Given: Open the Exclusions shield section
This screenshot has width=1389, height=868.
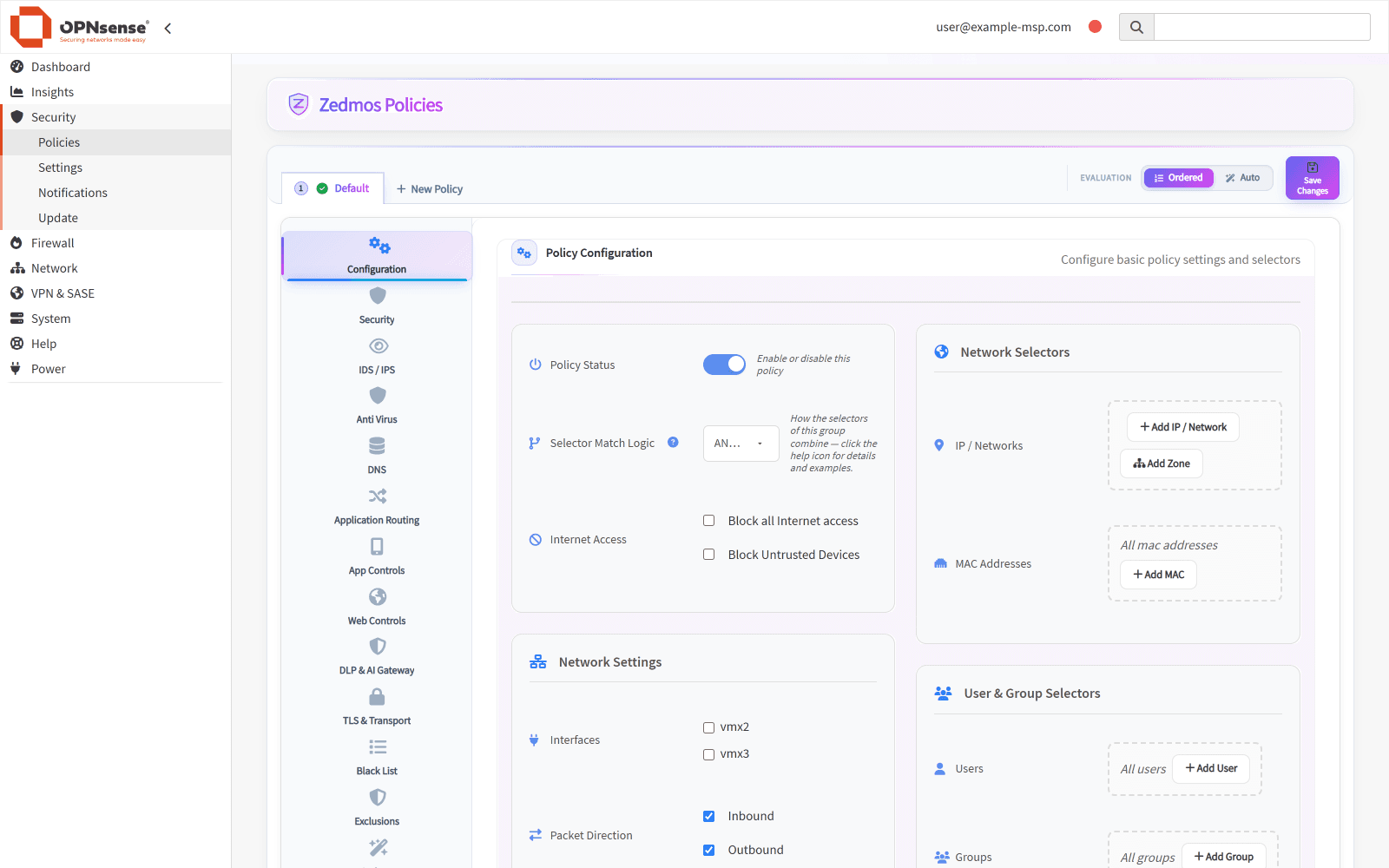Looking at the screenshot, I should (x=377, y=807).
